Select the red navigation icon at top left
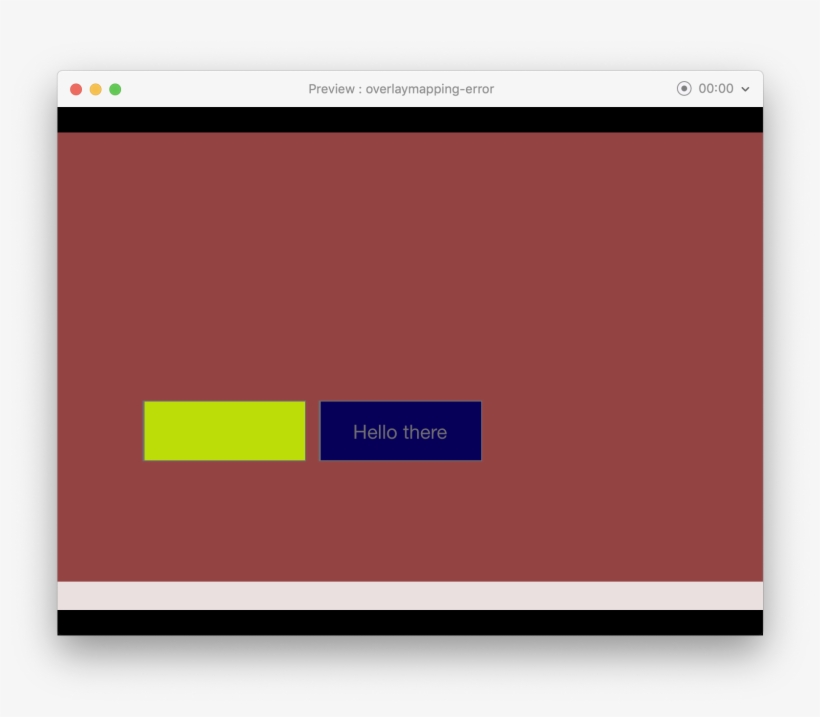This screenshot has width=820, height=717. point(76,88)
